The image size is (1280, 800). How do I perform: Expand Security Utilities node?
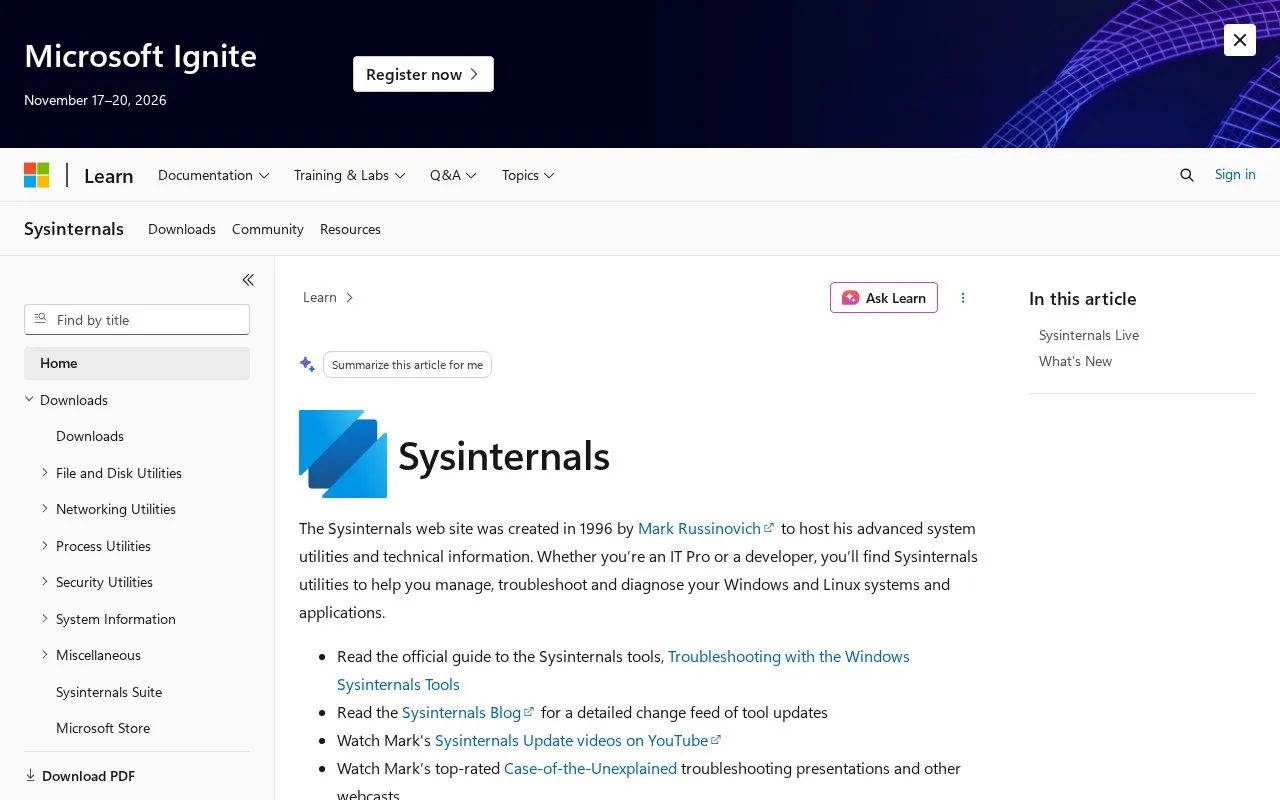(45, 581)
